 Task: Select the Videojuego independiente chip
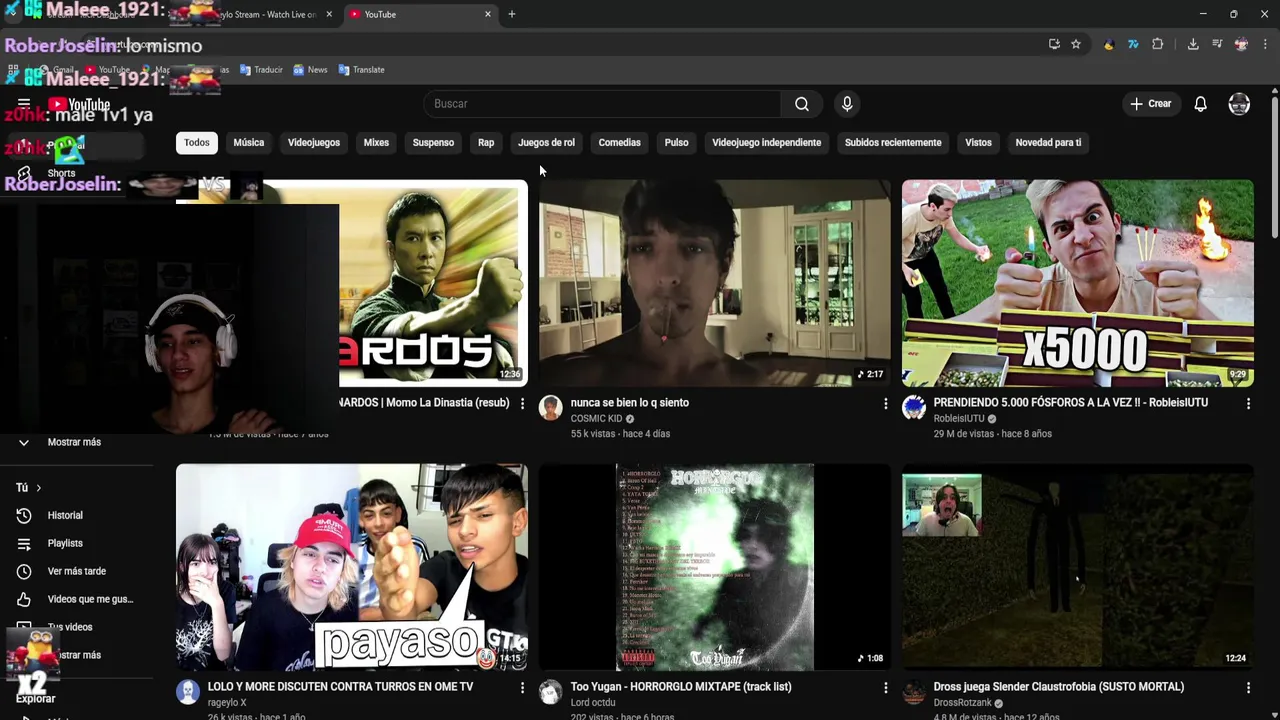766,142
